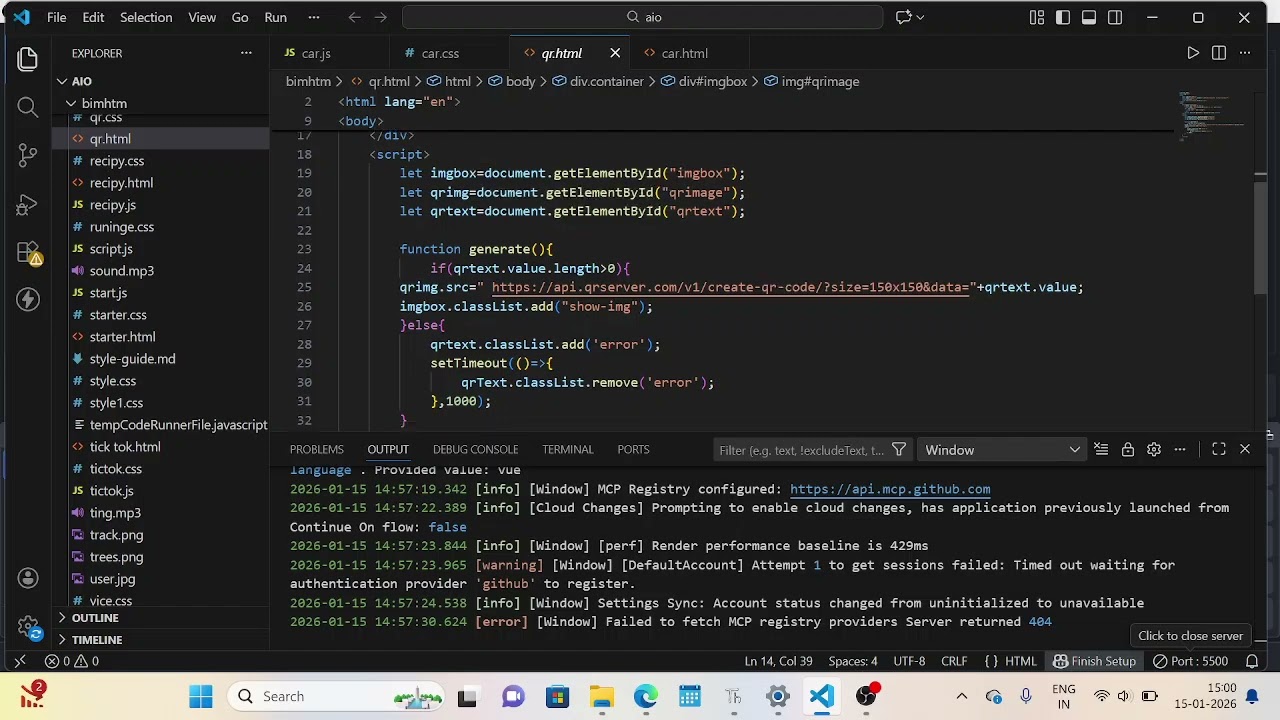This screenshot has width=1280, height=720.
Task: Open the output log settings gear
Action: 1154,450
